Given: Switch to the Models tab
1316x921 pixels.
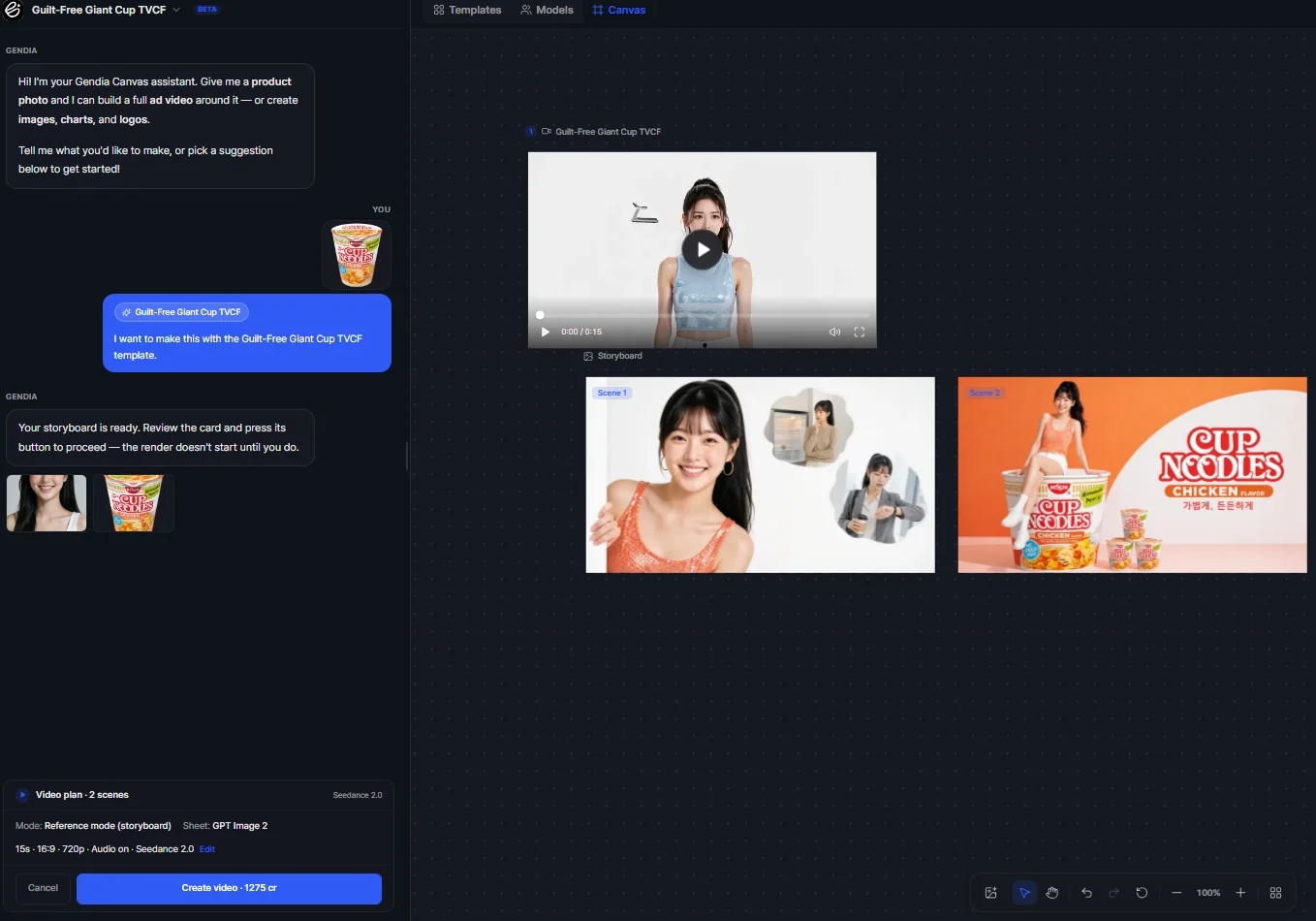Looking at the screenshot, I should pyautogui.click(x=547, y=10).
